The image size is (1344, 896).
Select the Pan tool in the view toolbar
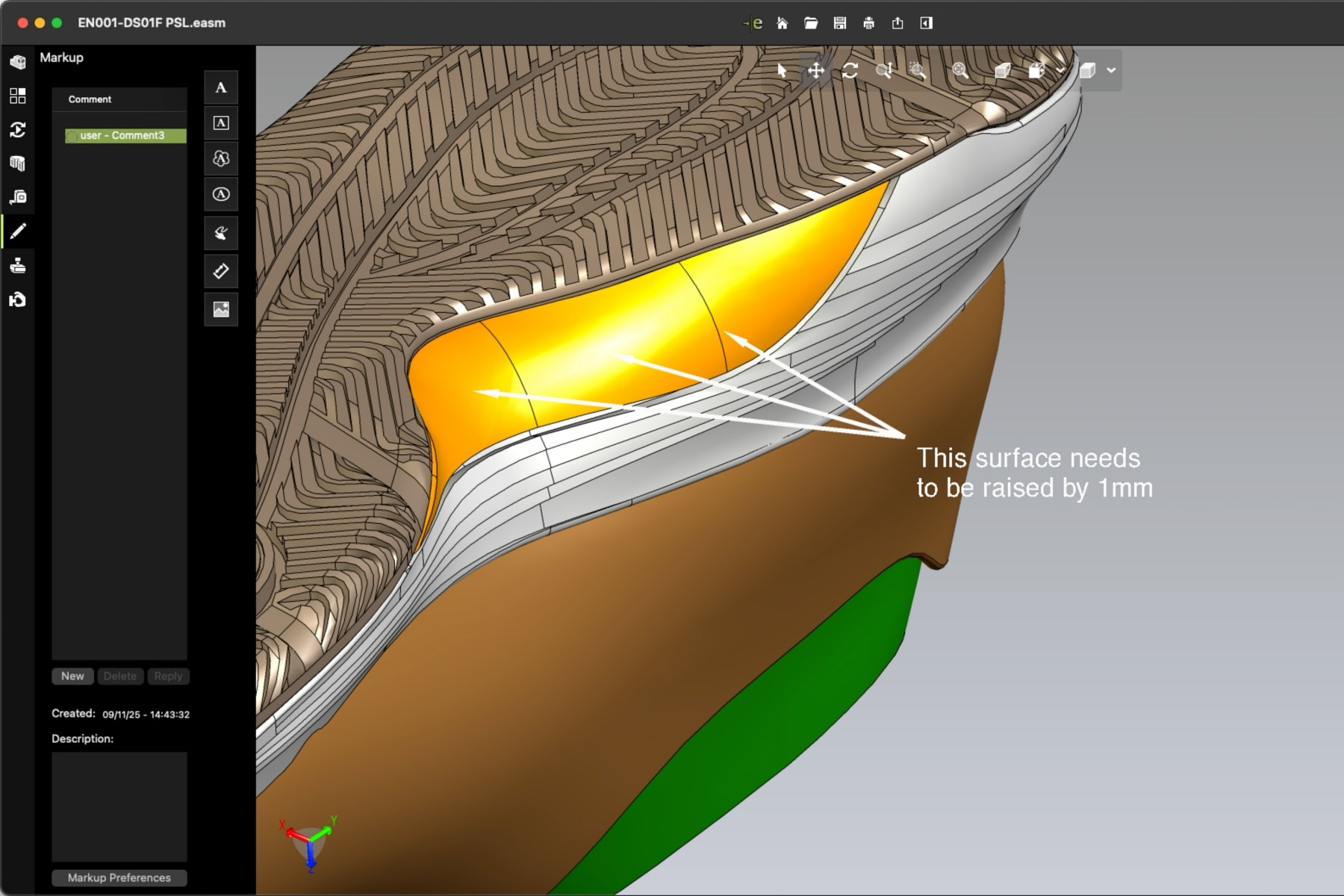point(815,71)
